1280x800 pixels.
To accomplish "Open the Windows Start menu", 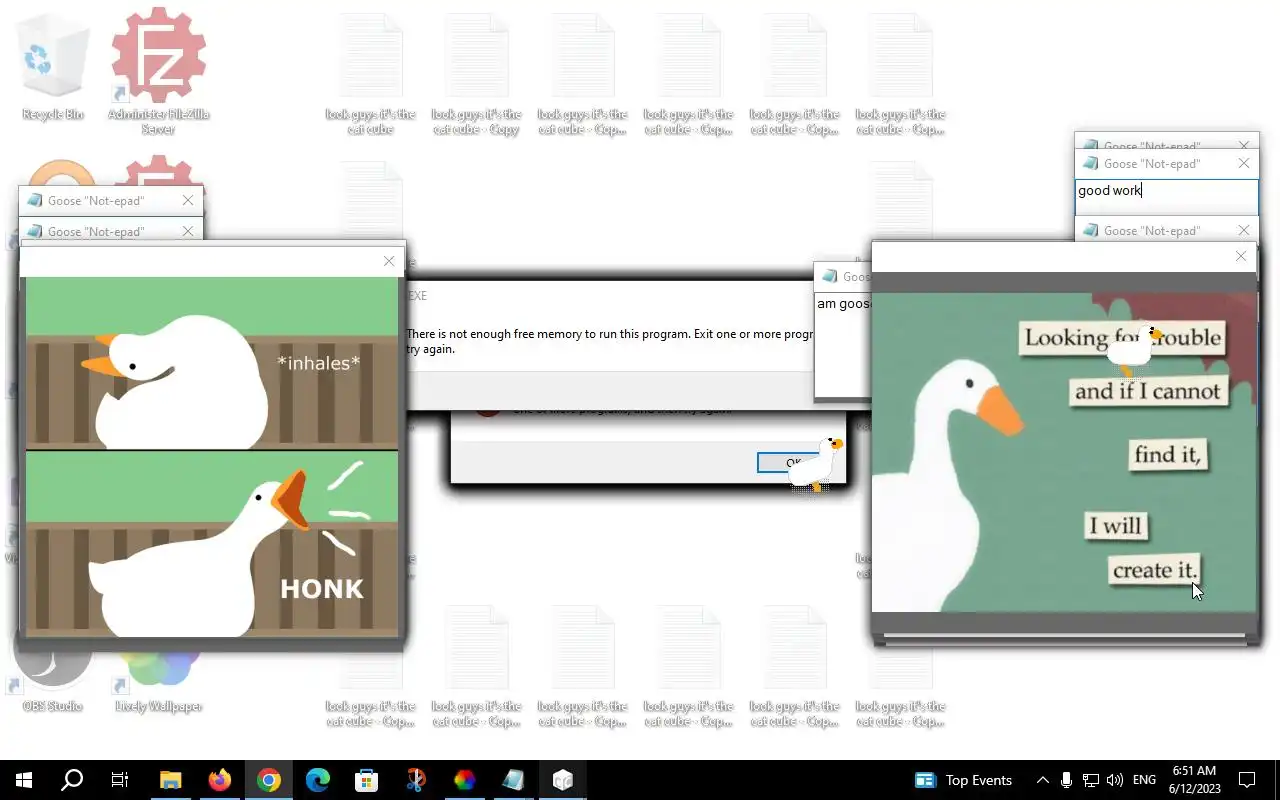I will click(x=24, y=780).
